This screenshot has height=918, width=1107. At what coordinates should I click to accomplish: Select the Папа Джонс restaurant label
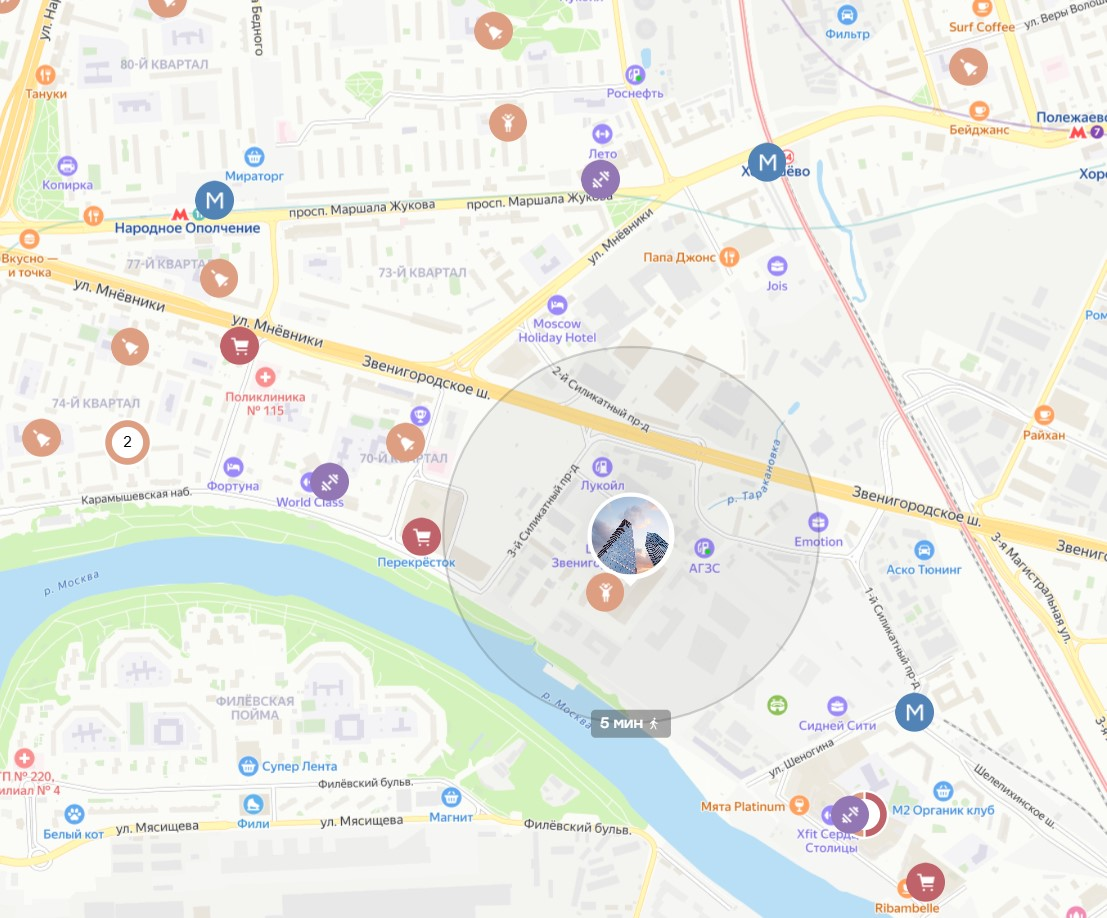(679, 258)
